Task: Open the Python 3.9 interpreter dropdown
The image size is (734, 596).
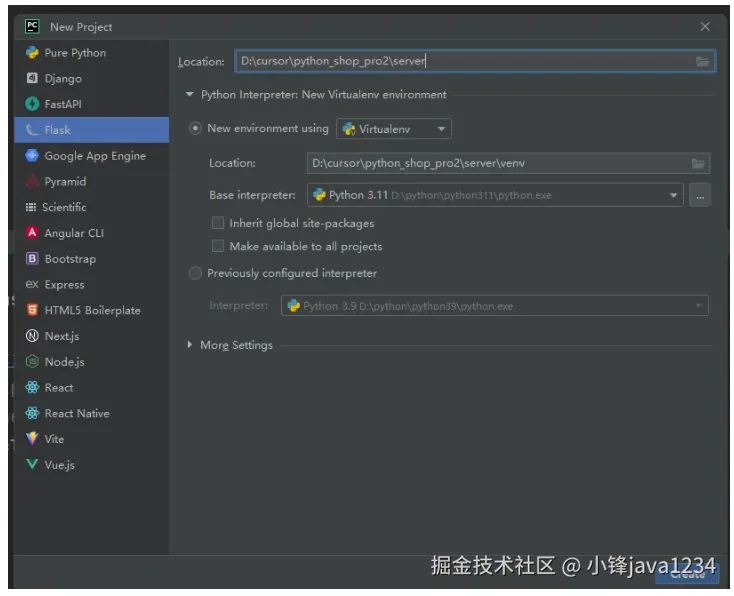Action: [x=495, y=306]
